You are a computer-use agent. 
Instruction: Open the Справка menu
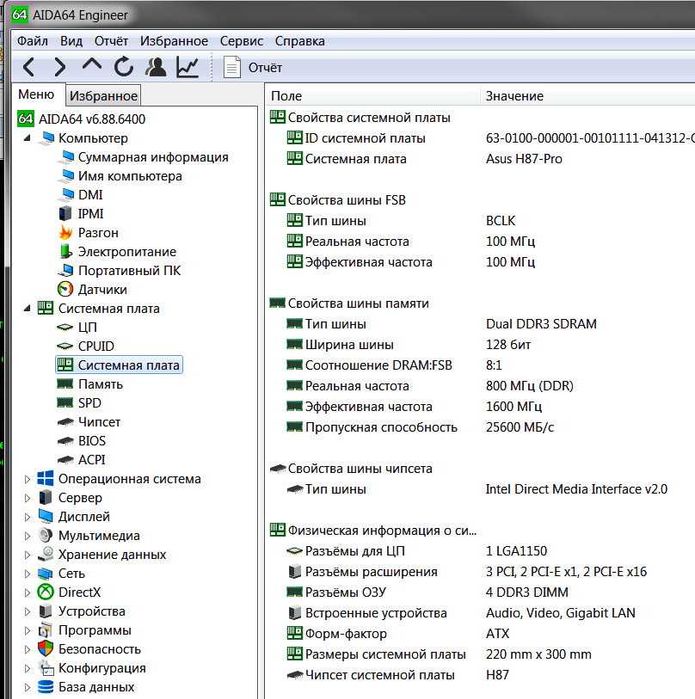pyautogui.click(x=300, y=41)
